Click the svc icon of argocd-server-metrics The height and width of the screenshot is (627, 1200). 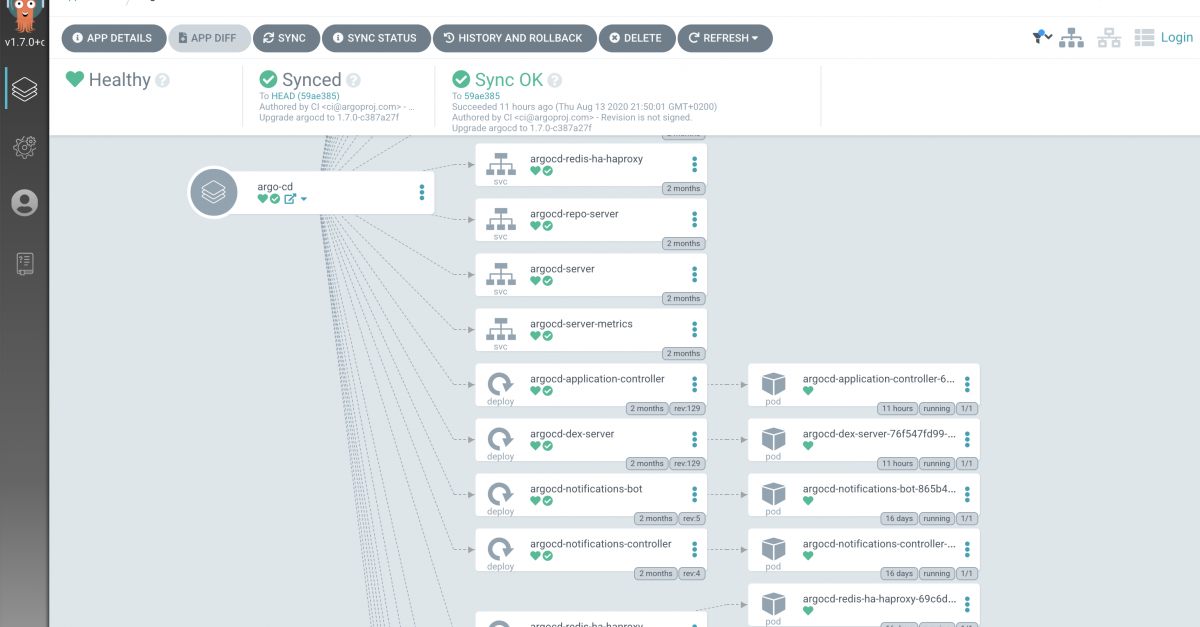(x=500, y=328)
